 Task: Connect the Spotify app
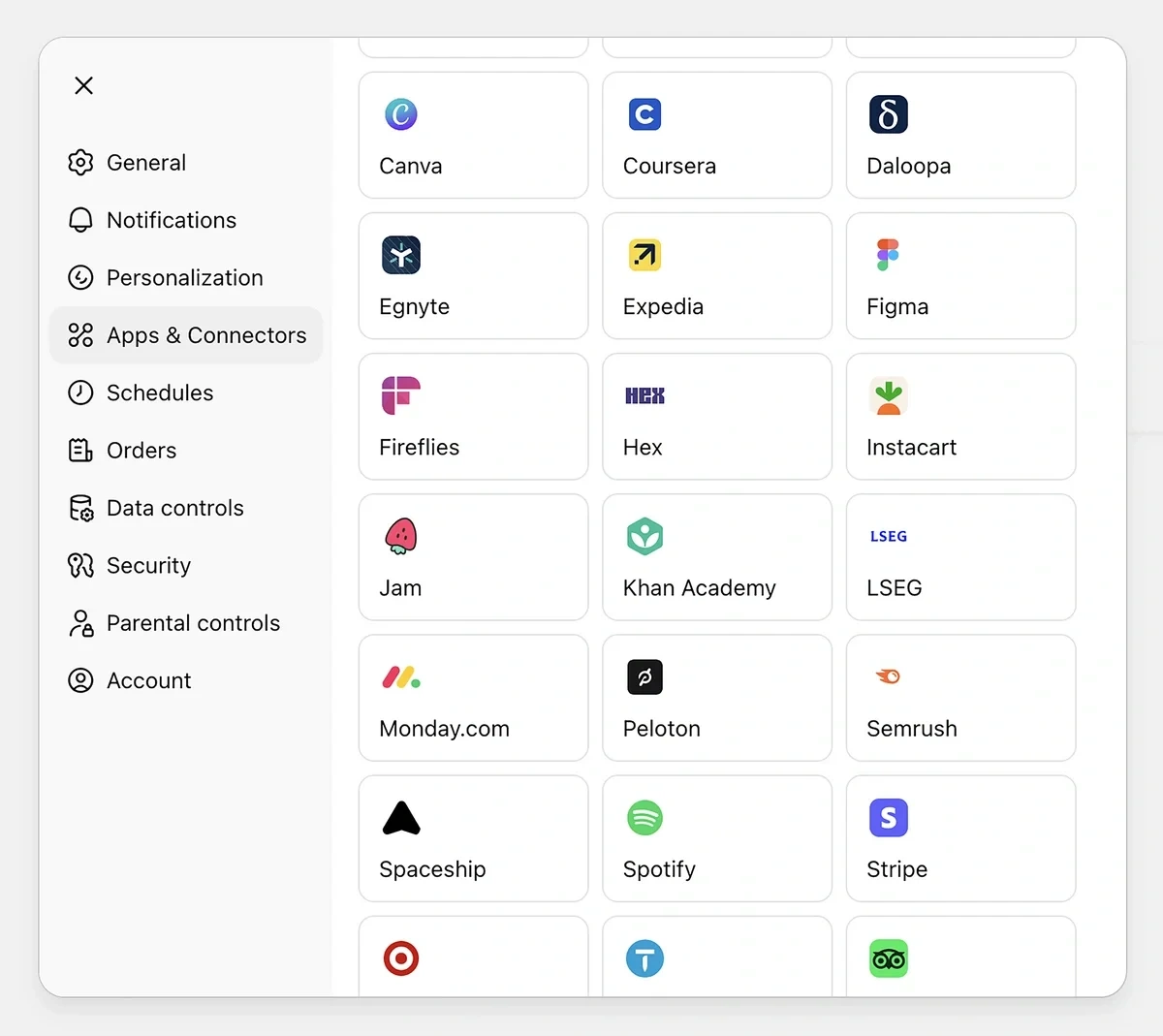pos(716,838)
